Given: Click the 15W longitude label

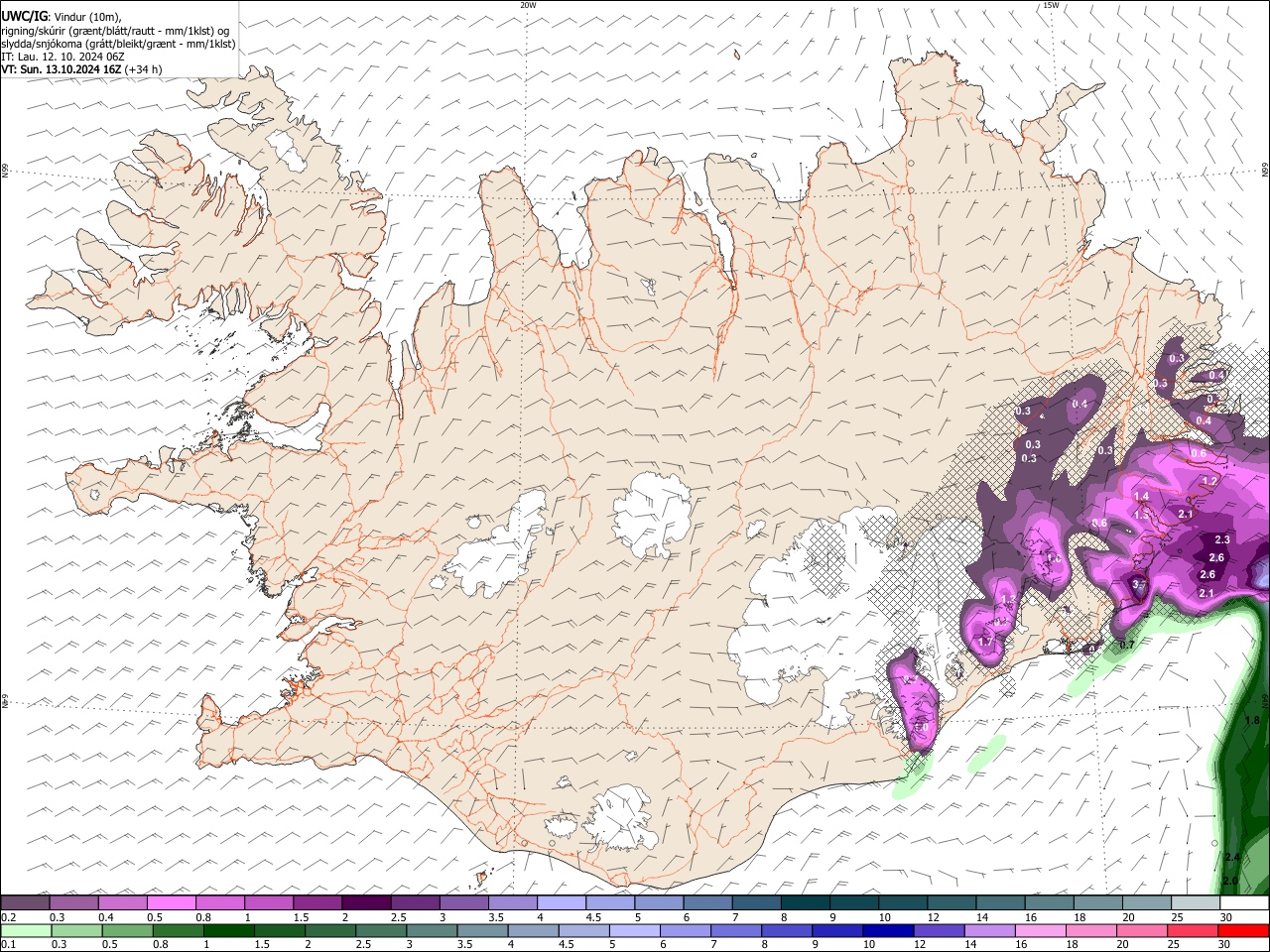Looking at the screenshot, I should [1051, 5].
